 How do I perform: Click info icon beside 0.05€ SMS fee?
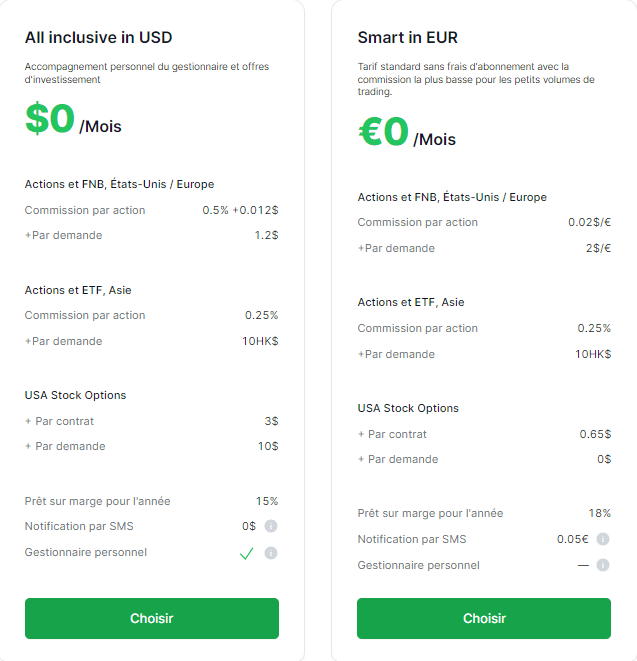point(602,539)
